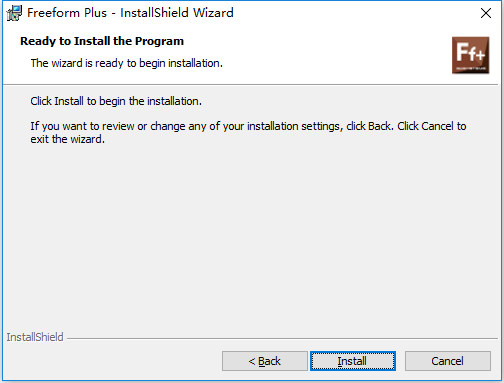
Task: Click the Freeform Plus Ff+ logo
Action: coord(470,55)
